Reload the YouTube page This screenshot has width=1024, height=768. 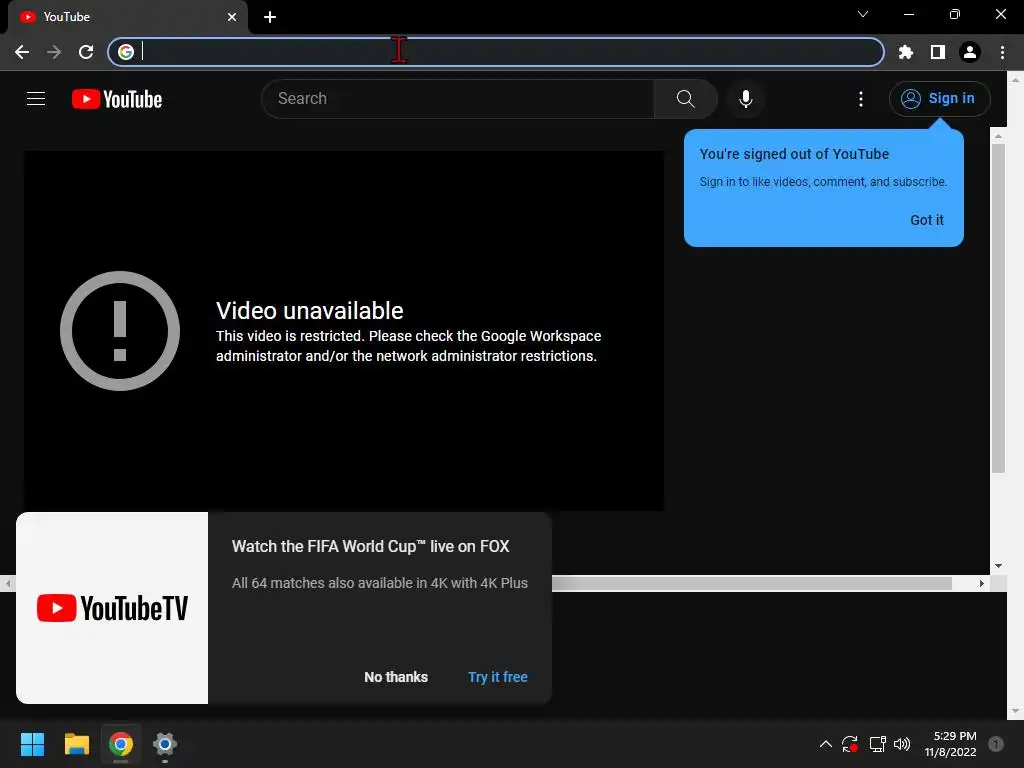click(86, 52)
